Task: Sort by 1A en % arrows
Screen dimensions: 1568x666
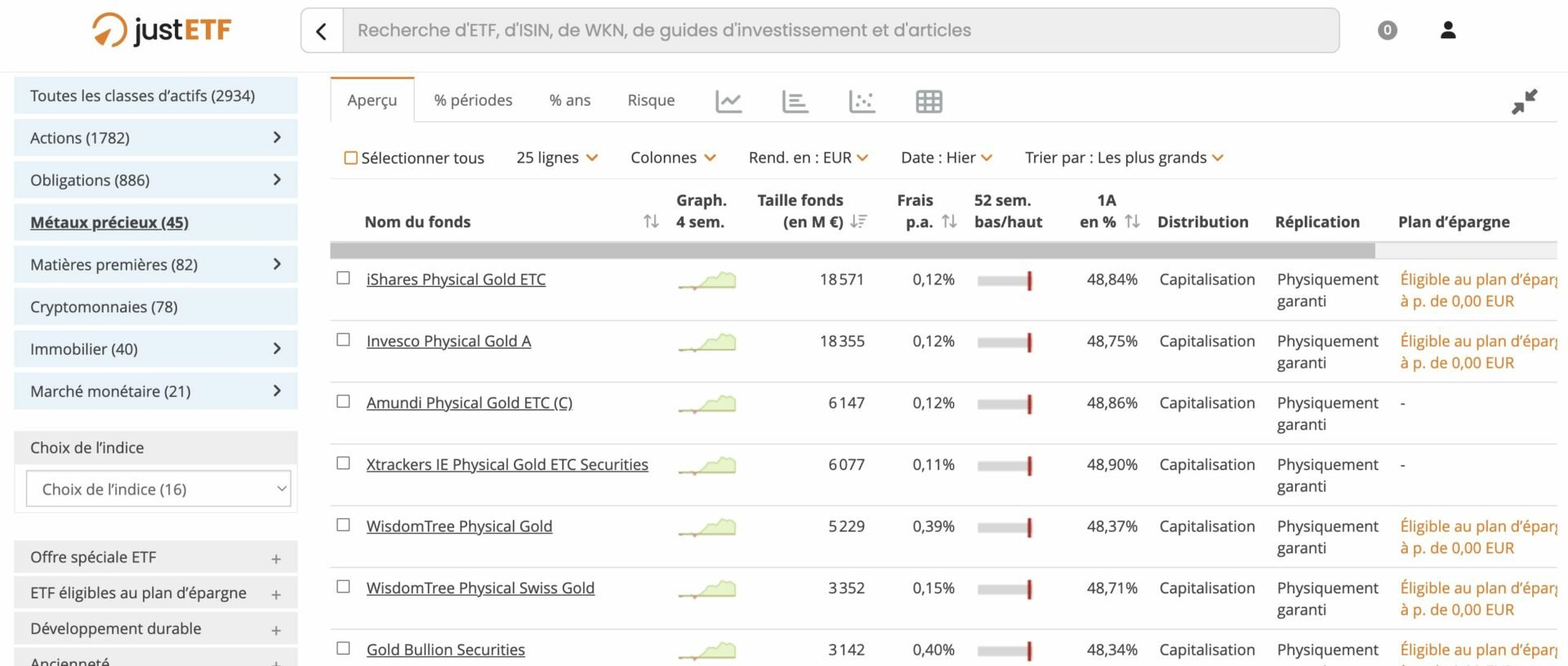Action: point(1132,221)
